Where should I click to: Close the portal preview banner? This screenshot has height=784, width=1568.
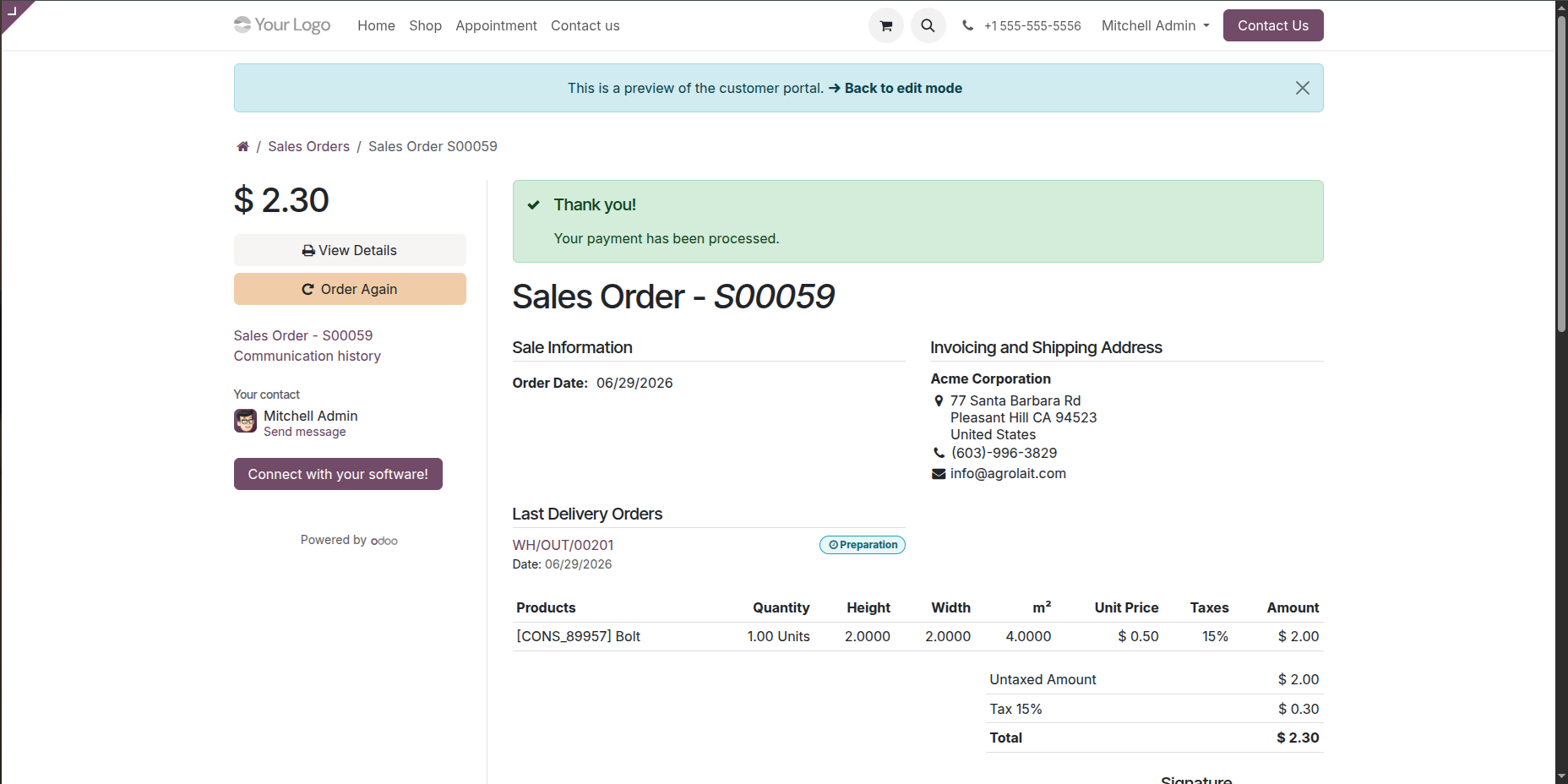(x=1302, y=88)
